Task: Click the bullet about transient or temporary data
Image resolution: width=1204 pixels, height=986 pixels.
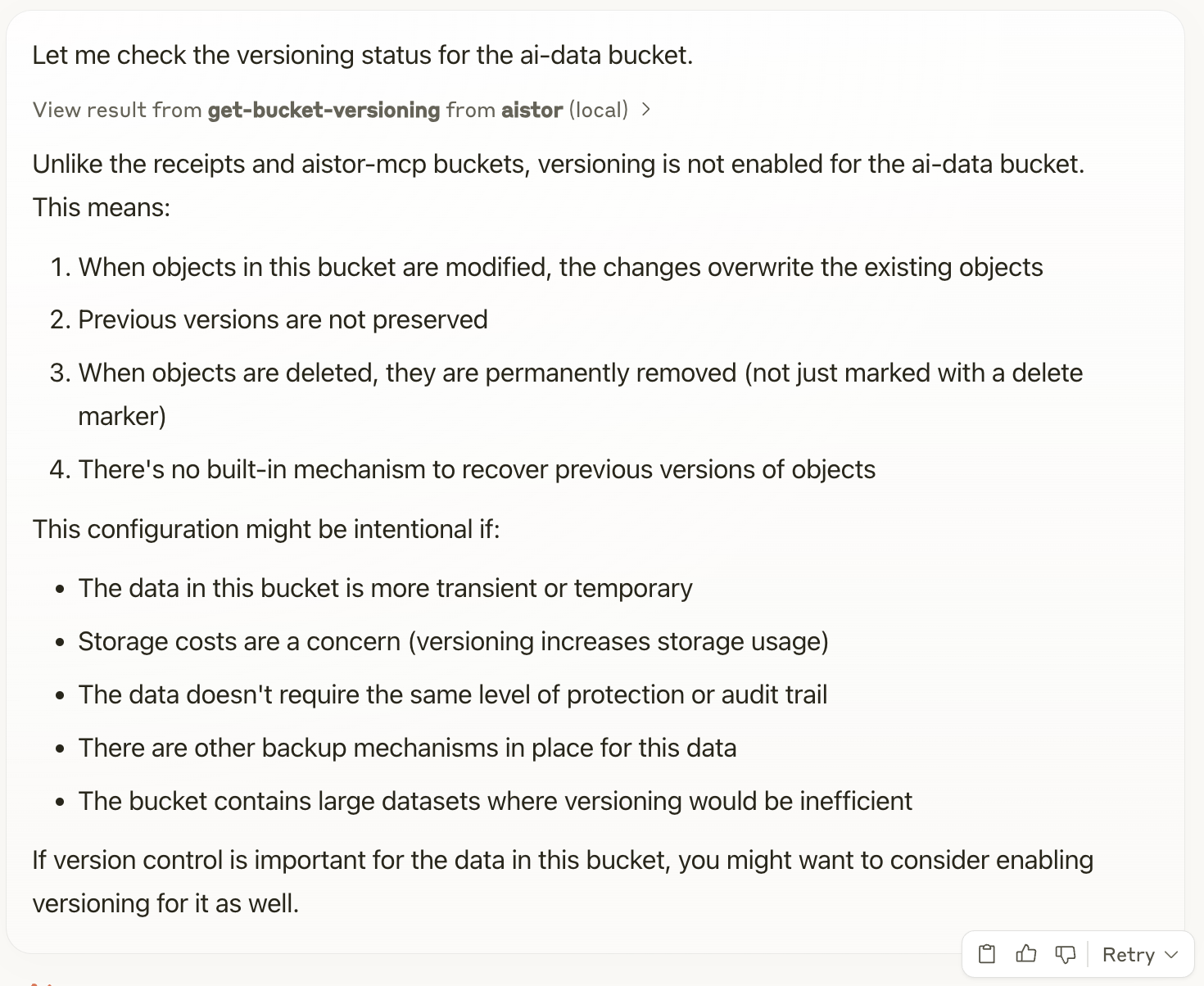Action: point(385,588)
